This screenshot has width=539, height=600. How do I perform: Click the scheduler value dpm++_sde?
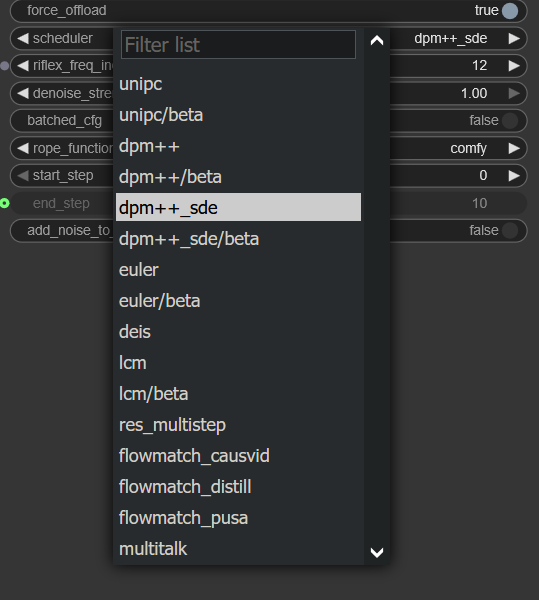coord(451,39)
